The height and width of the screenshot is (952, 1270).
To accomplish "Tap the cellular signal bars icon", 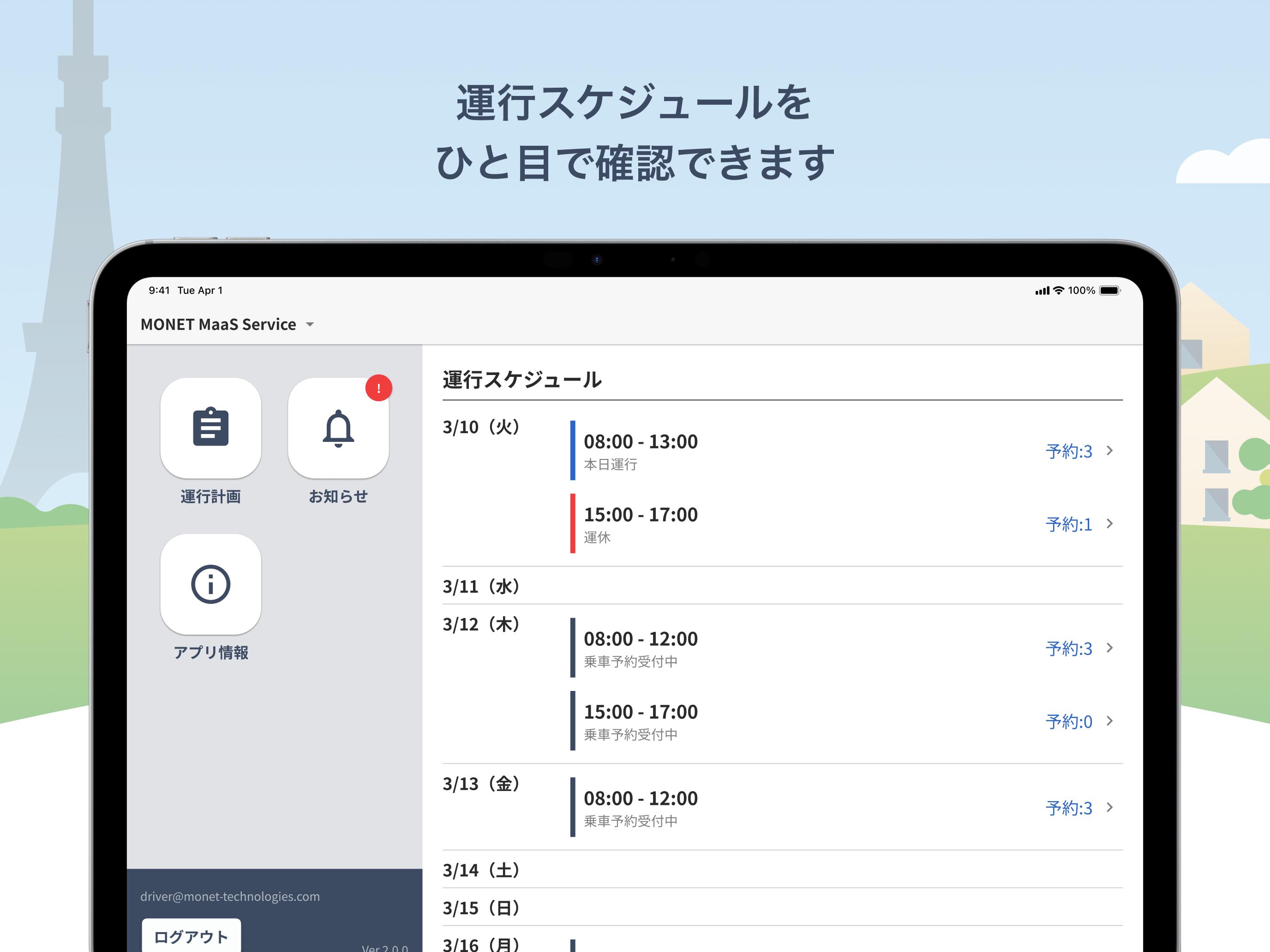I will [x=1042, y=291].
